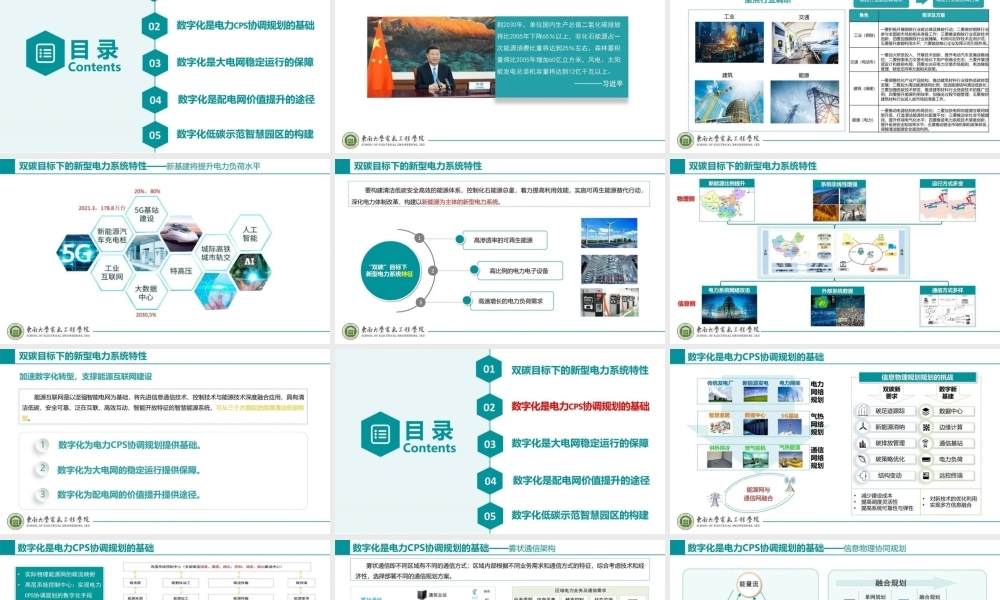Image resolution: width=1000 pixels, height=600 pixels.
Task: Select the Xi Jinping speech photo
Action: (431, 57)
